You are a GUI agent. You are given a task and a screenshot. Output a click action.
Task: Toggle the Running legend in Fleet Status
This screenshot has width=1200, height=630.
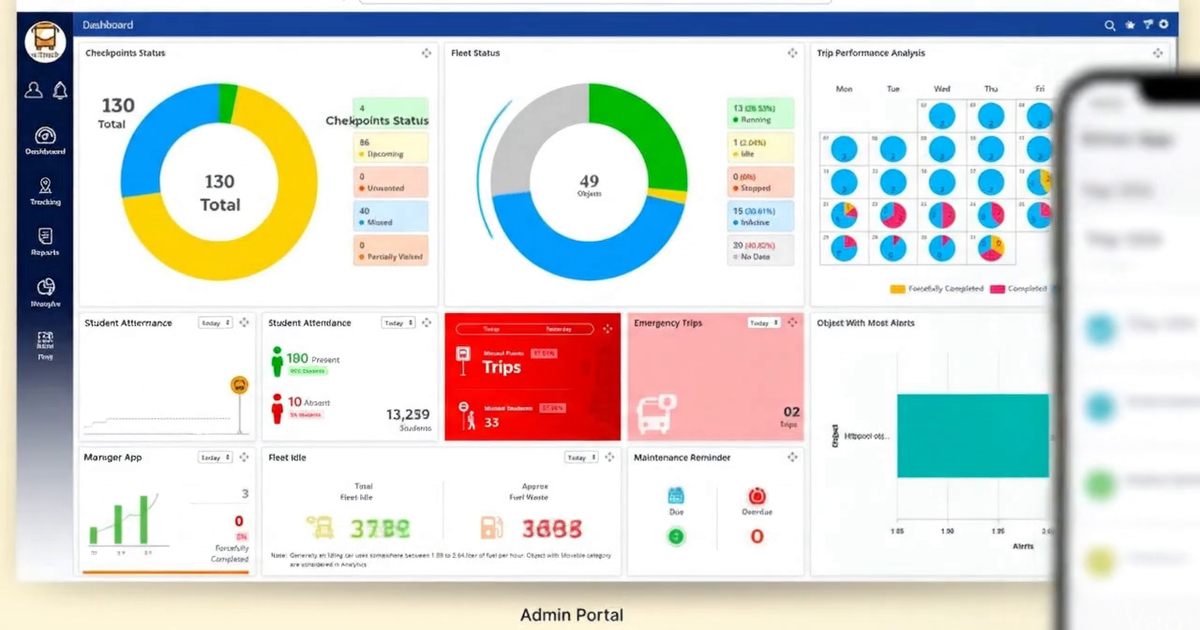click(x=760, y=113)
